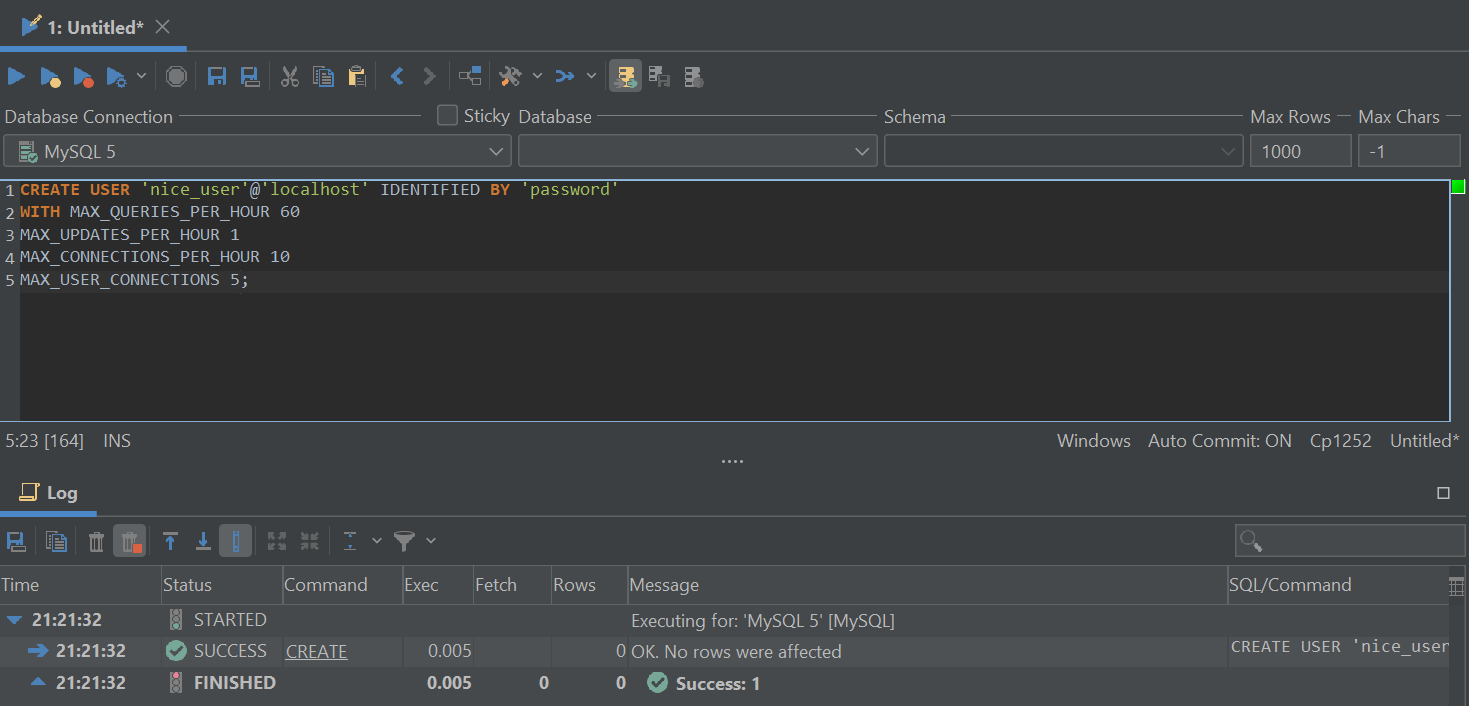This screenshot has width=1469, height=706.
Task: Click the Stop execution icon
Action: click(x=176, y=76)
